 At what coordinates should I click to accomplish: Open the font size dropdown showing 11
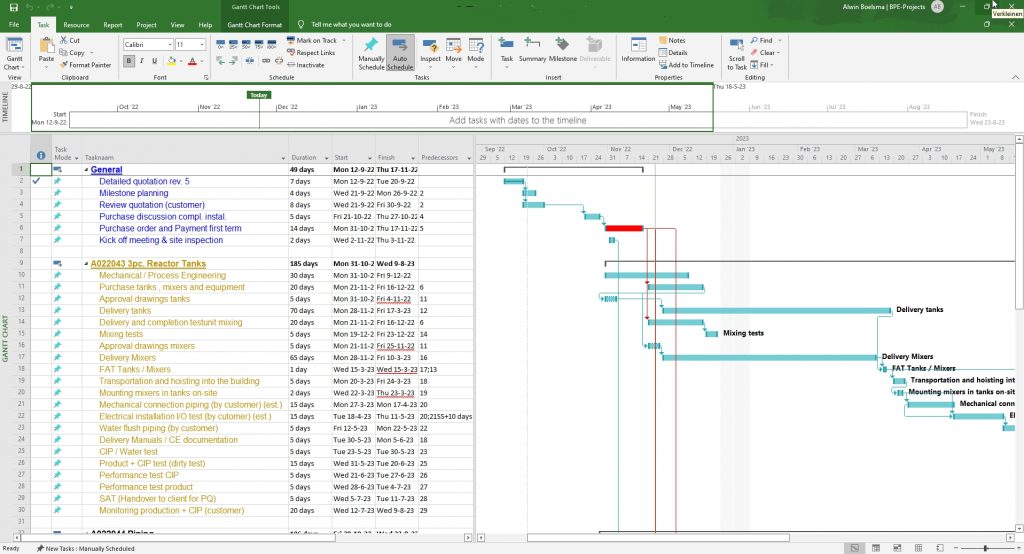tap(202, 44)
